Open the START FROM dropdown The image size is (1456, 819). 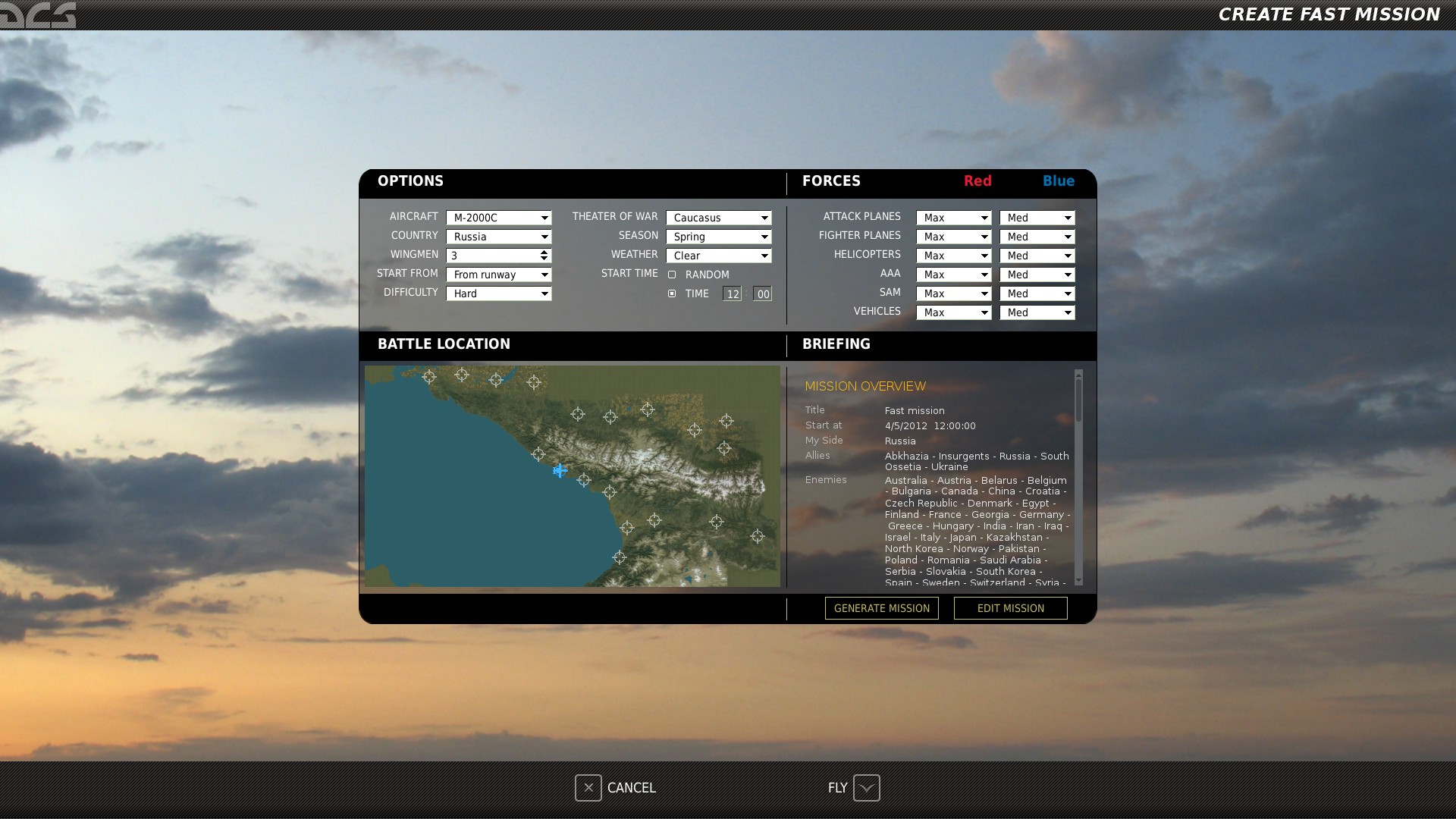(499, 275)
